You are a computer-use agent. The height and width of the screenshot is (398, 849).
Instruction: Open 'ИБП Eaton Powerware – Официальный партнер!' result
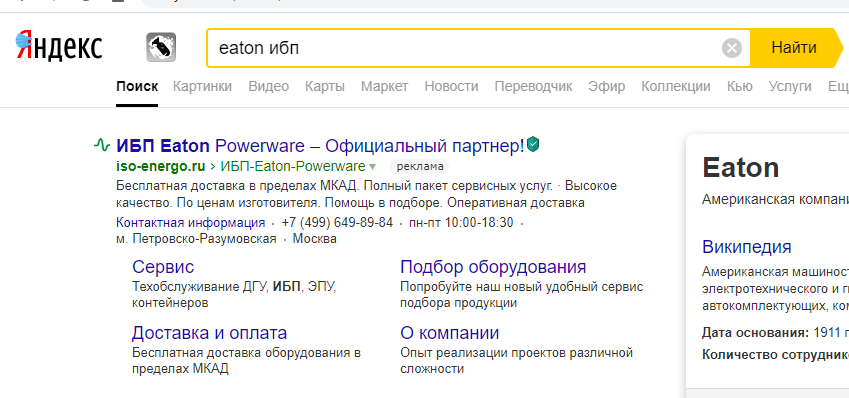(x=320, y=145)
